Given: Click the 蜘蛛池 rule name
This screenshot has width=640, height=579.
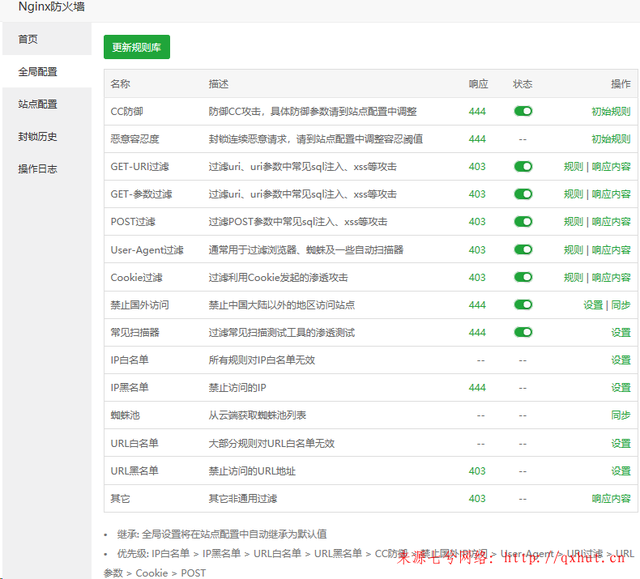Looking at the screenshot, I should click(x=125, y=415).
